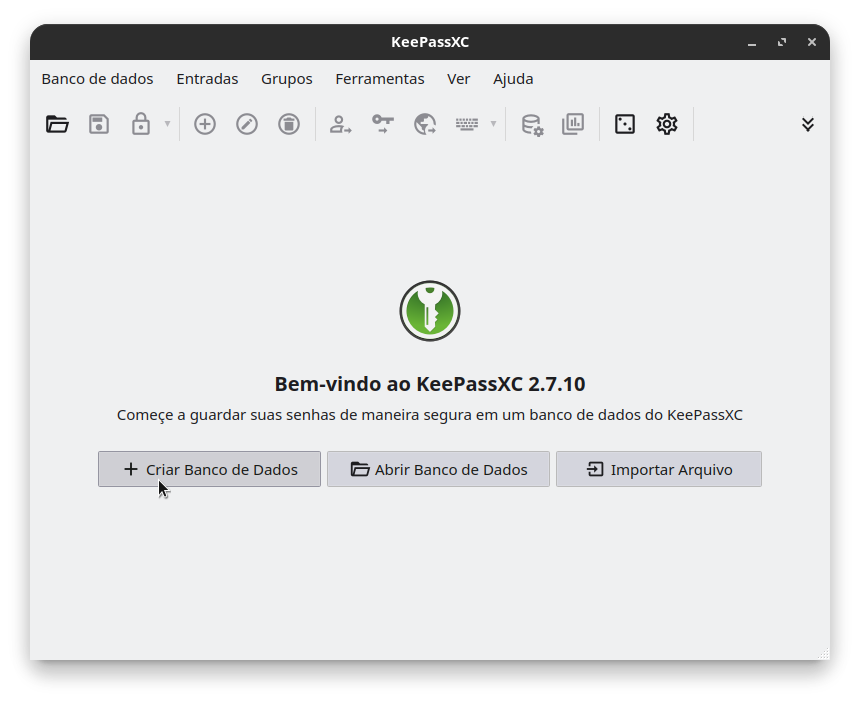Perform Auto-Type with the keyboard icon
This screenshot has width=860, height=701.
[467, 125]
